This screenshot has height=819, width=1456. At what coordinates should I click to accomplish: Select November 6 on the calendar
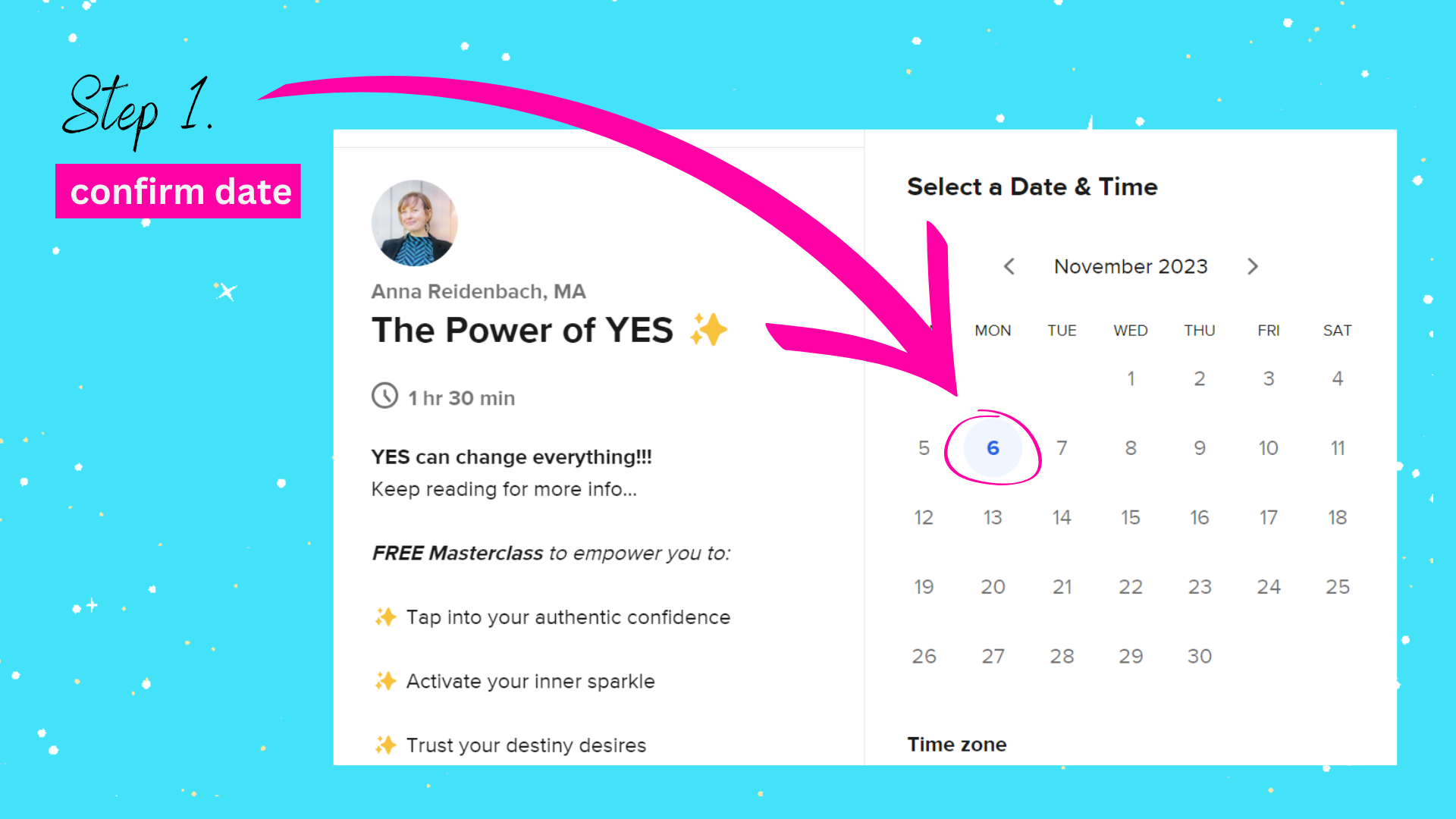(x=993, y=447)
